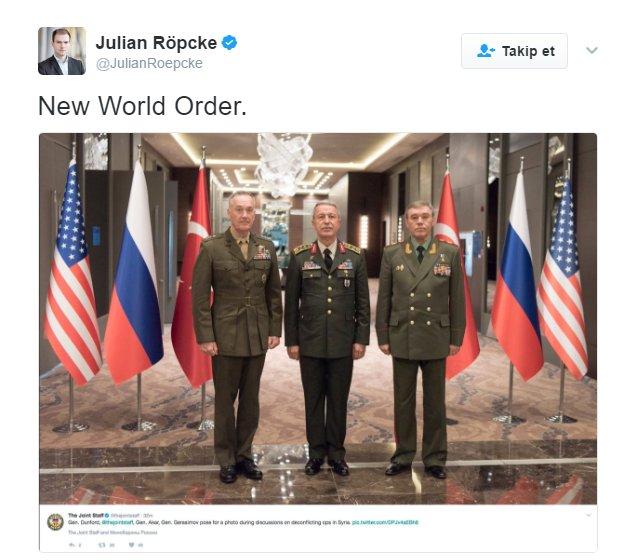Click the reply arrow icon in embedded tweet
Image resolution: width=635 pixels, height=560 pixels.
pos(72,545)
